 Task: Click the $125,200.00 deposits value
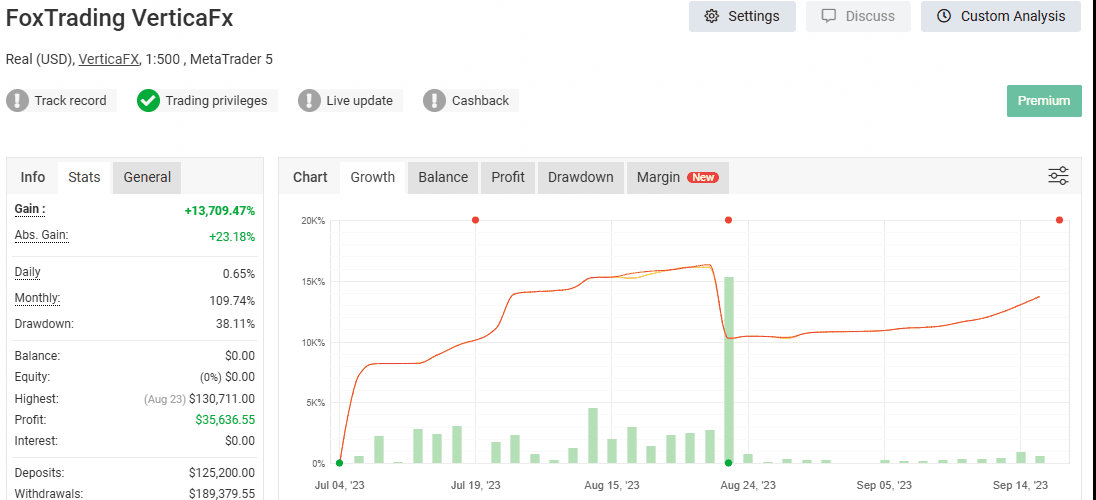(222, 472)
